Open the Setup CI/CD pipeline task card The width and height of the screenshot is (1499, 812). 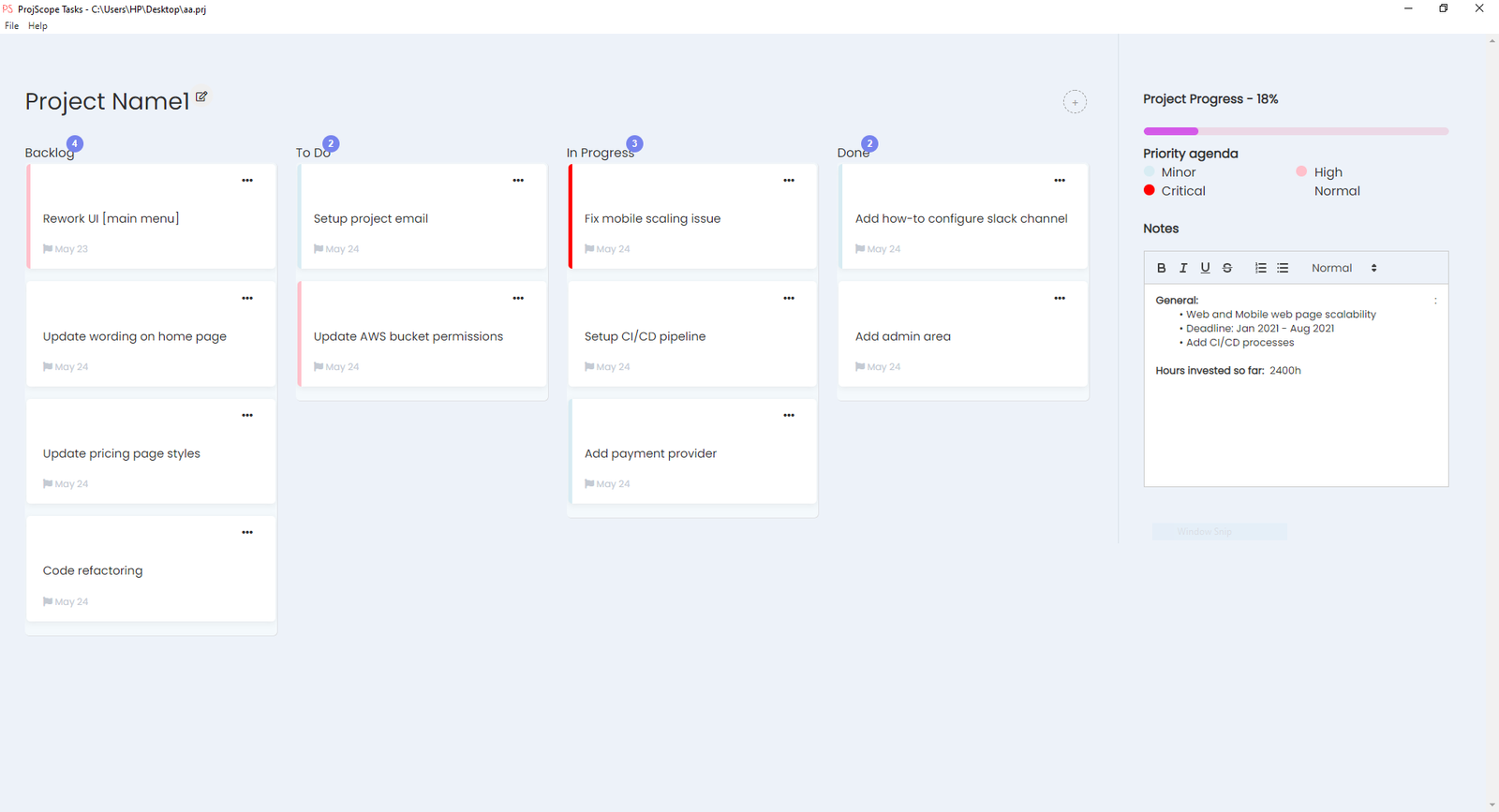(645, 336)
